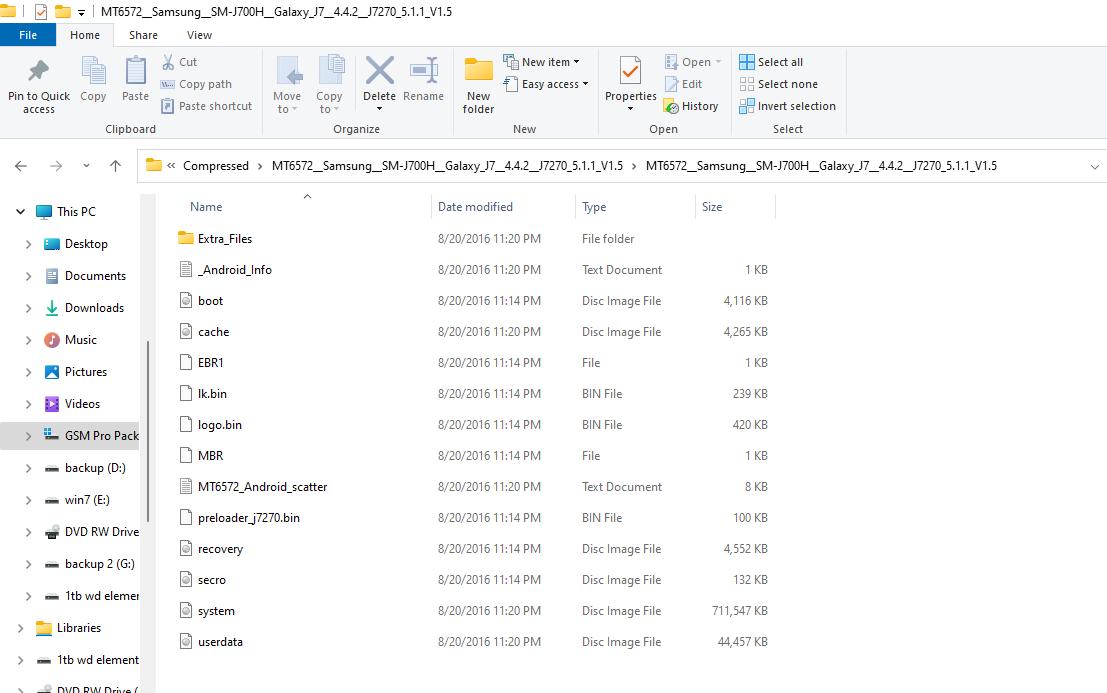Viewport: 1107px width, 693px height.
Task: Click the Extra_Files folder icon
Action: [x=186, y=238]
